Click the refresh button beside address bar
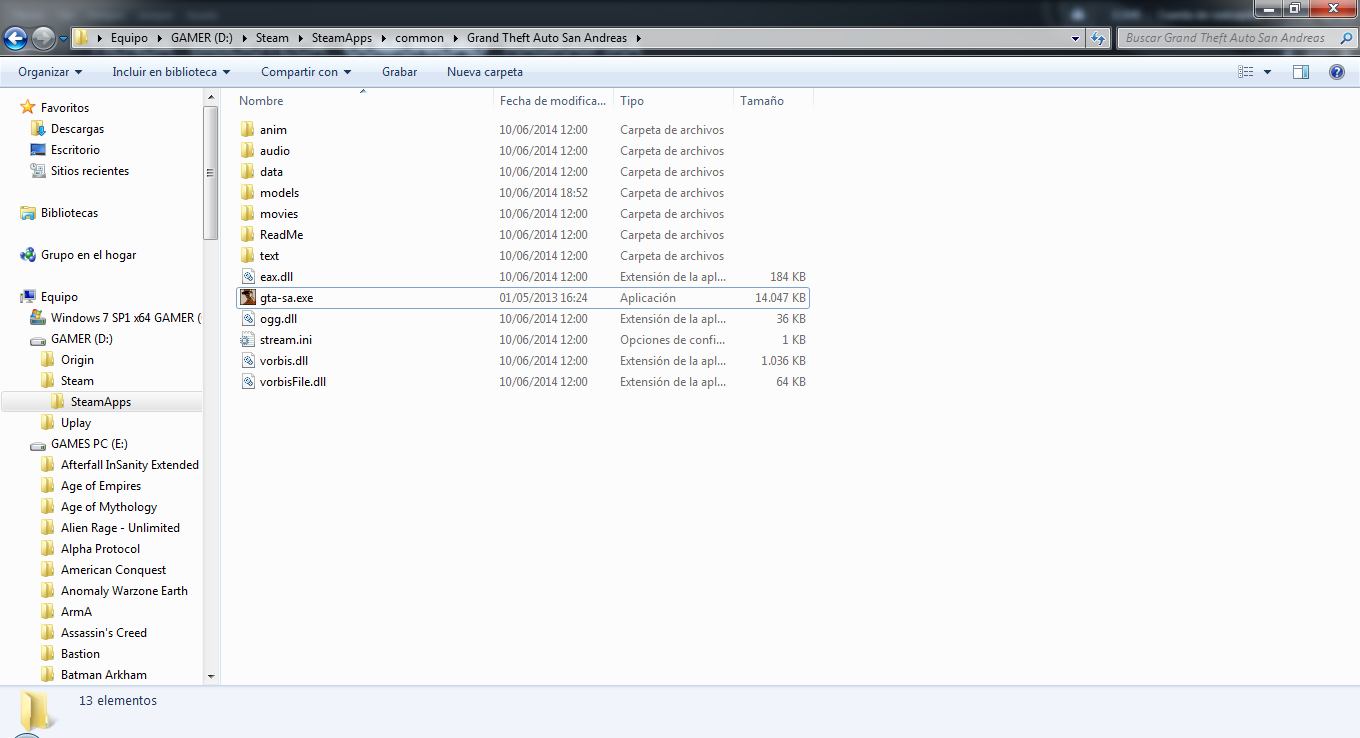1360x738 pixels. tap(1098, 38)
